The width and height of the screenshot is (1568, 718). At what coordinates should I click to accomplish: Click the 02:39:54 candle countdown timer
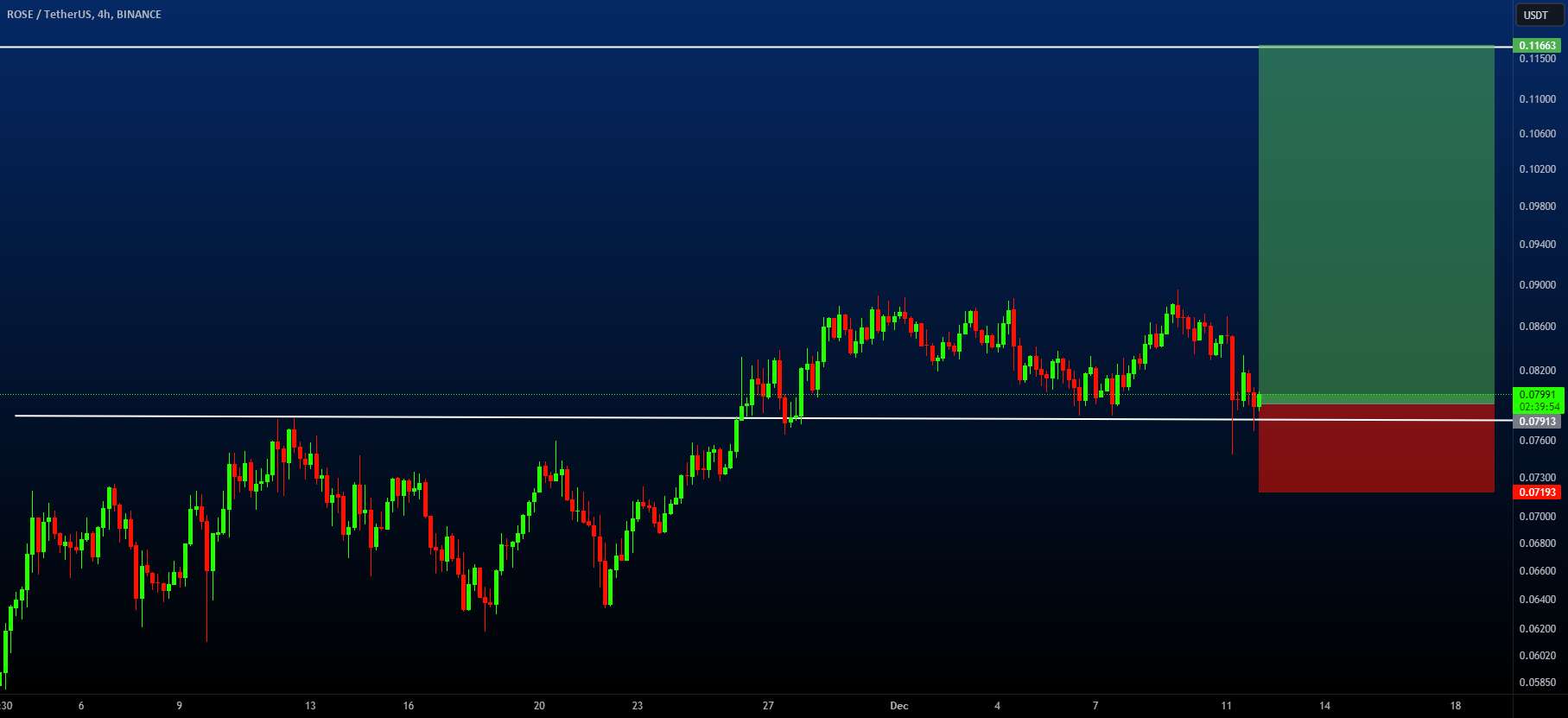[1538, 407]
